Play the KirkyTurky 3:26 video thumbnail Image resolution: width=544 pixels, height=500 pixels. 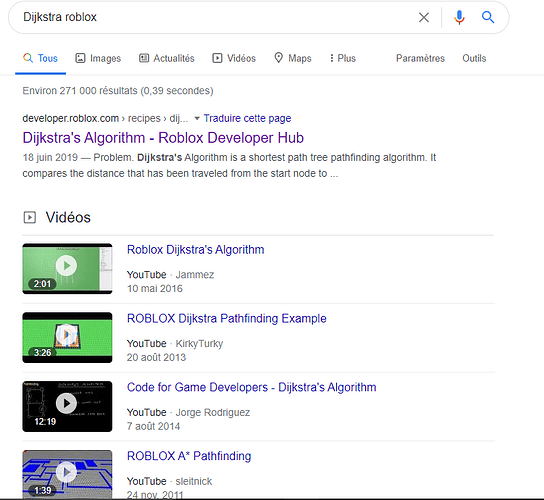coord(67,337)
